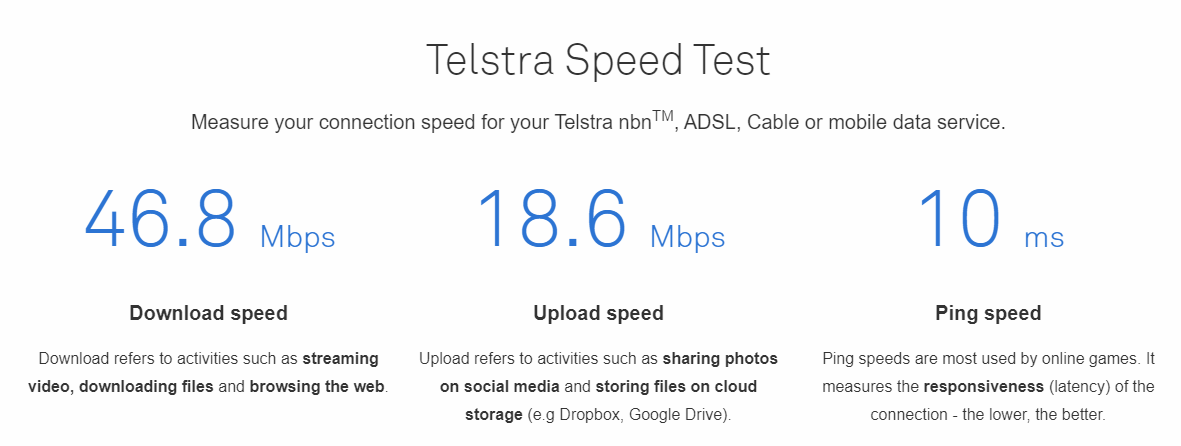Viewport: 1181px width, 446px height.
Task: Click the Mbps unit beside 46.8
Action: (x=297, y=238)
